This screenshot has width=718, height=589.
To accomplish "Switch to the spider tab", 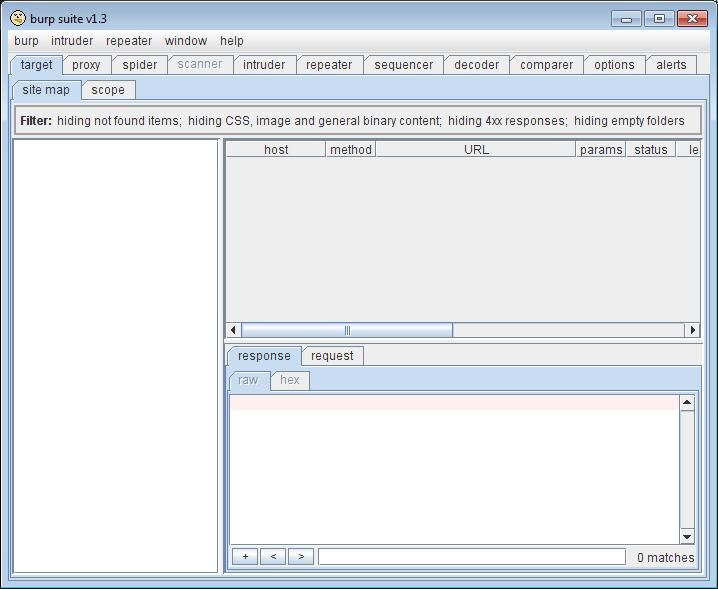I will (140, 65).
